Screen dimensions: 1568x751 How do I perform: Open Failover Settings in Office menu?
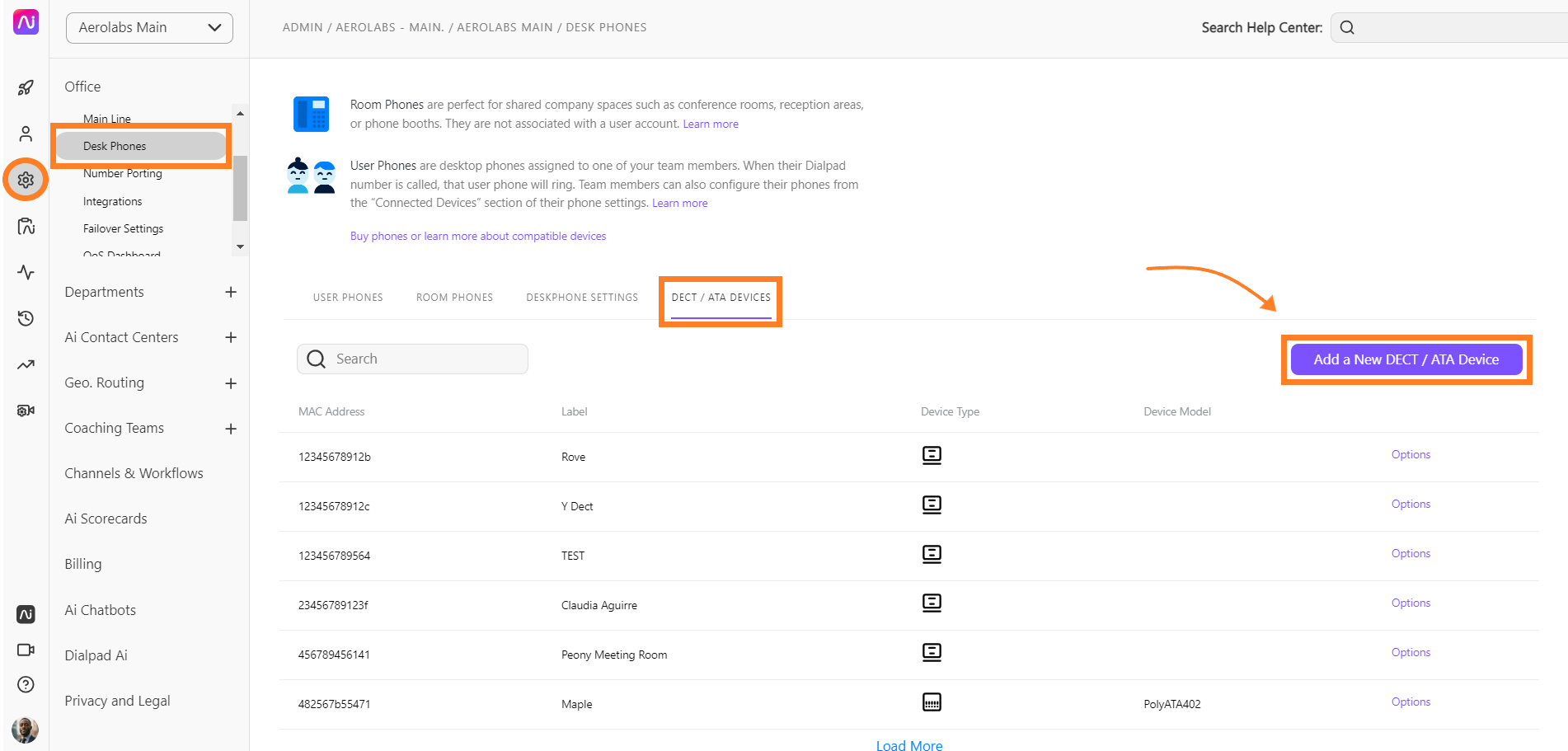pos(123,228)
